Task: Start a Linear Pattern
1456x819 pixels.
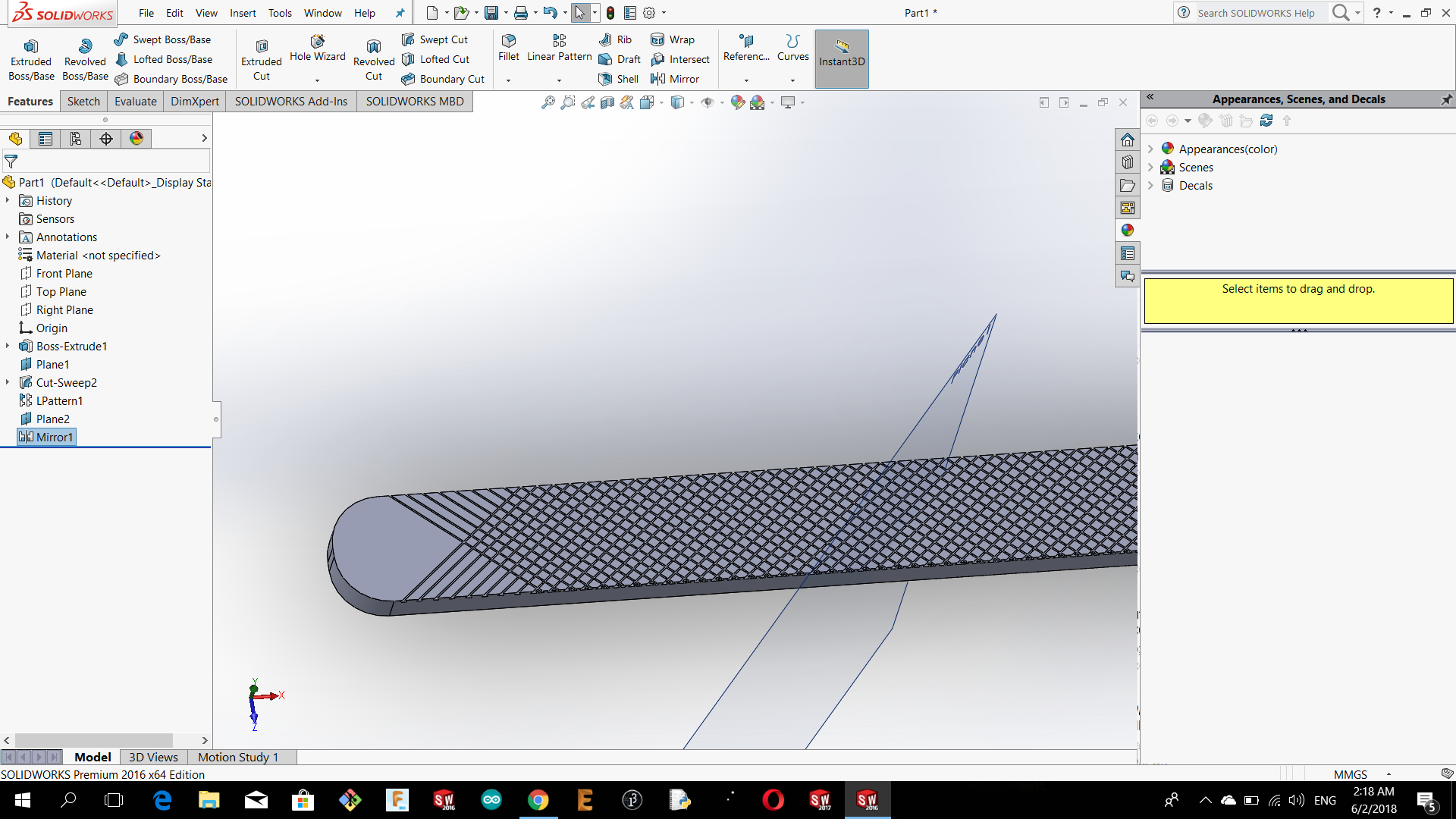Action: 560,47
